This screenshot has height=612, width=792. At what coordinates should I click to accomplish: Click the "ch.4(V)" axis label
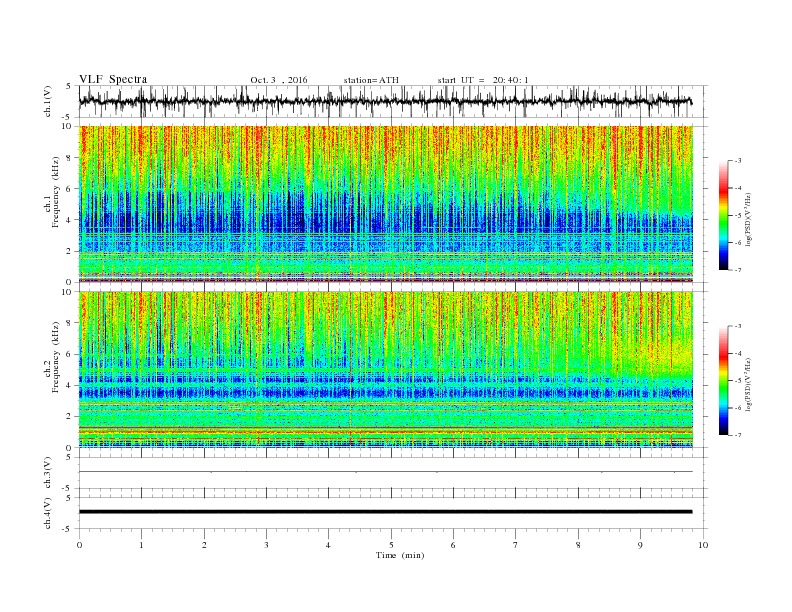click(47, 513)
